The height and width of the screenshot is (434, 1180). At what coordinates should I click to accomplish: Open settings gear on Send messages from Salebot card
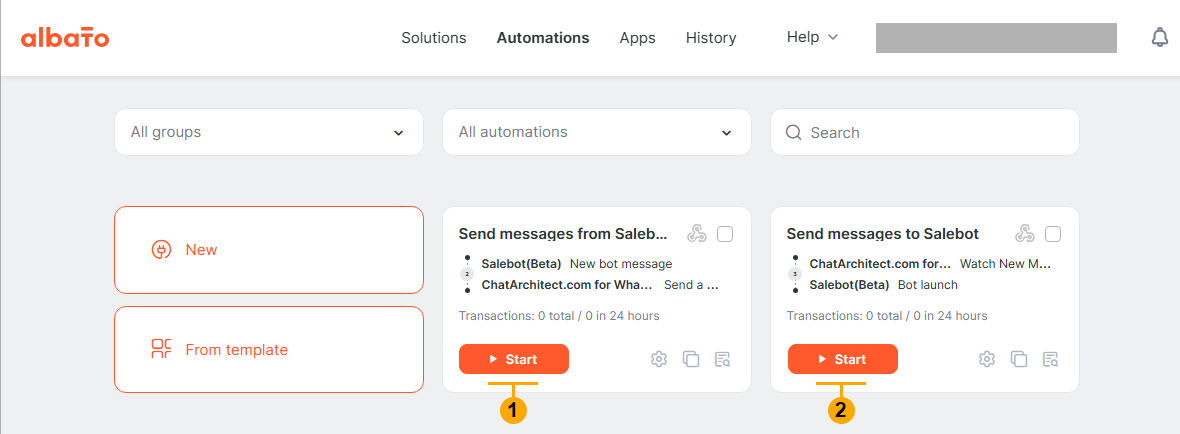pyautogui.click(x=659, y=360)
